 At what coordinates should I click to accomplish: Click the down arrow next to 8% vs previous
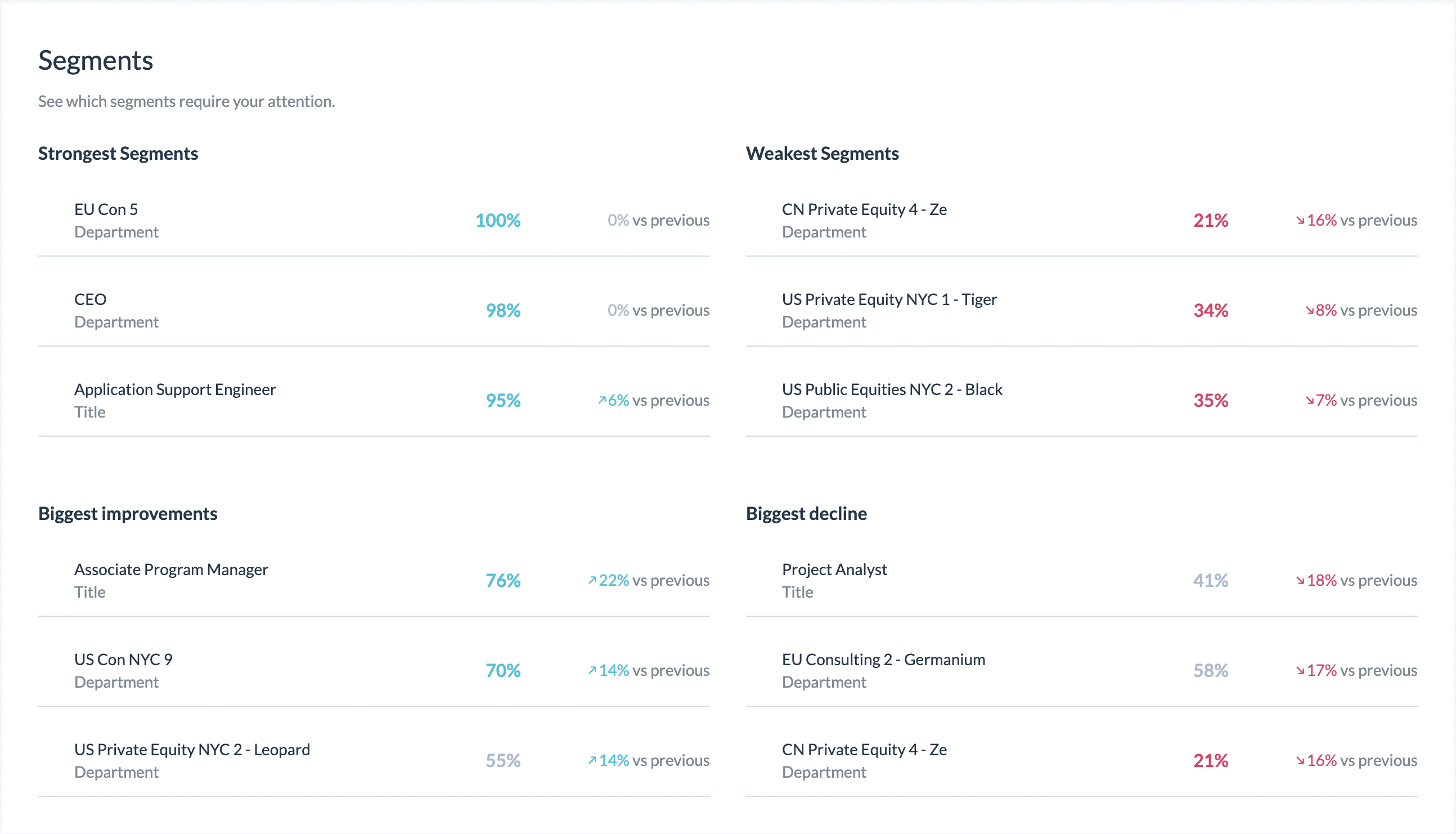click(1309, 311)
